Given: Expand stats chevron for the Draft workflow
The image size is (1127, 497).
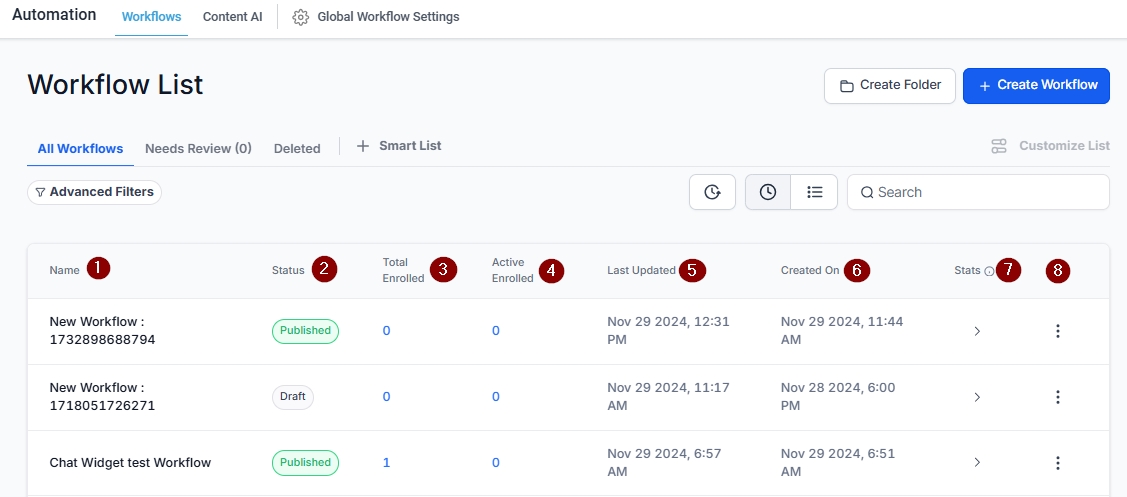Looking at the screenshot, I should click(977, 397).
